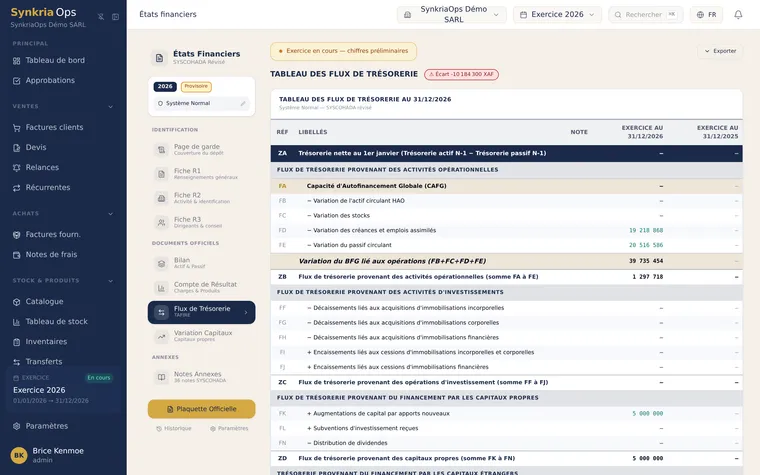The image size is (760, 475).
Task: Click the 5 000 000 value in row FK
Action: [648, 413]
